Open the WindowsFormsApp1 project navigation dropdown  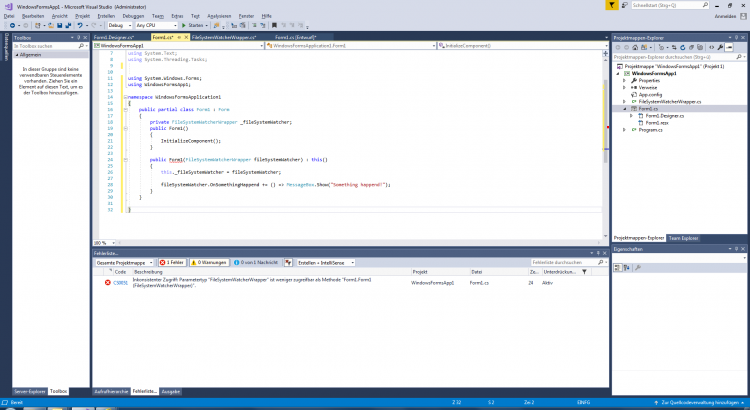pos(178,45)
